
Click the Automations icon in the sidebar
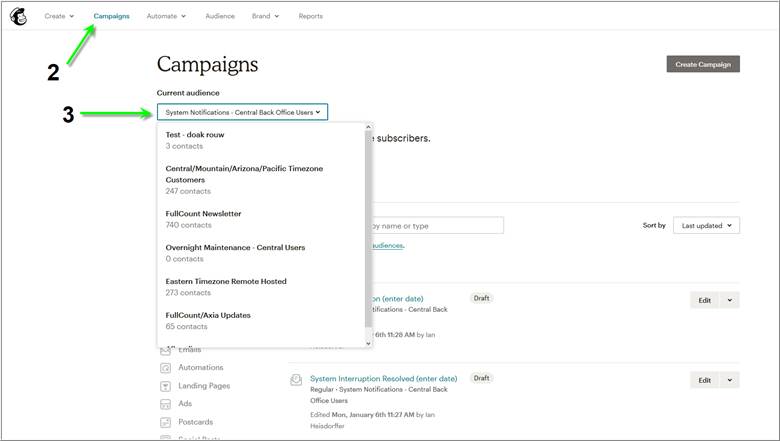(166, 368)
